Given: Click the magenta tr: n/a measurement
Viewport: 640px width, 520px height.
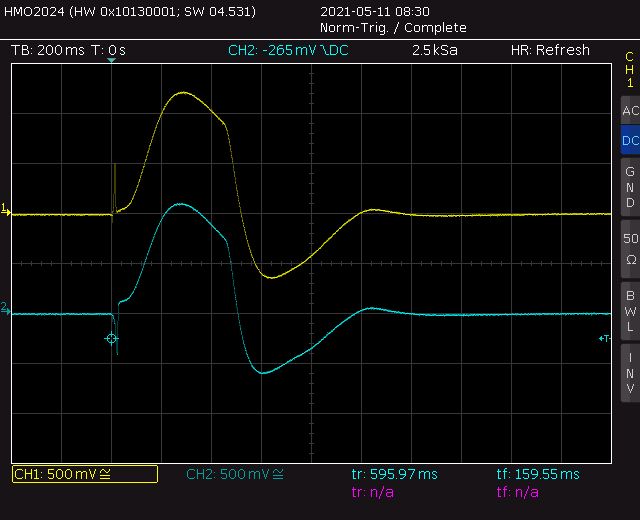Looking at the screenshot, I should tap(373, 492).
